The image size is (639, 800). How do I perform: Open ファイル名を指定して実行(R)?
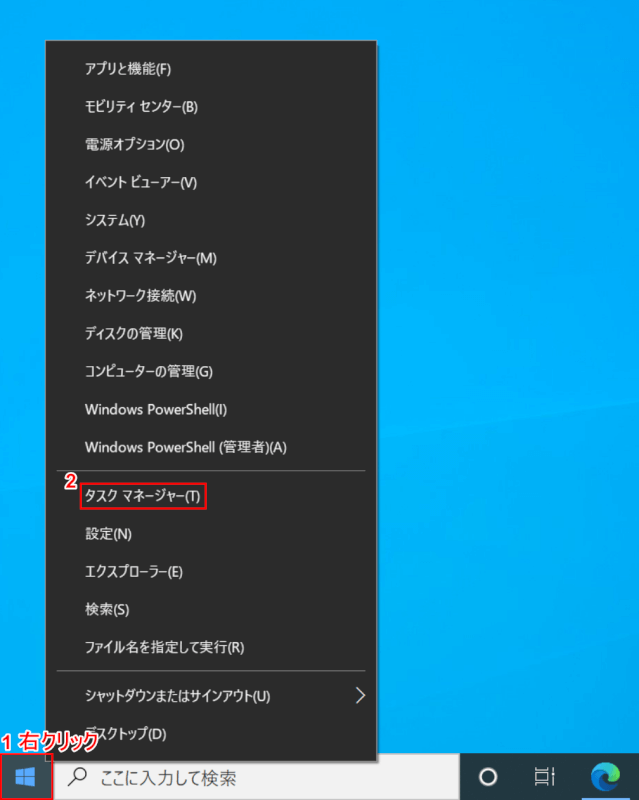click(211, 647)
